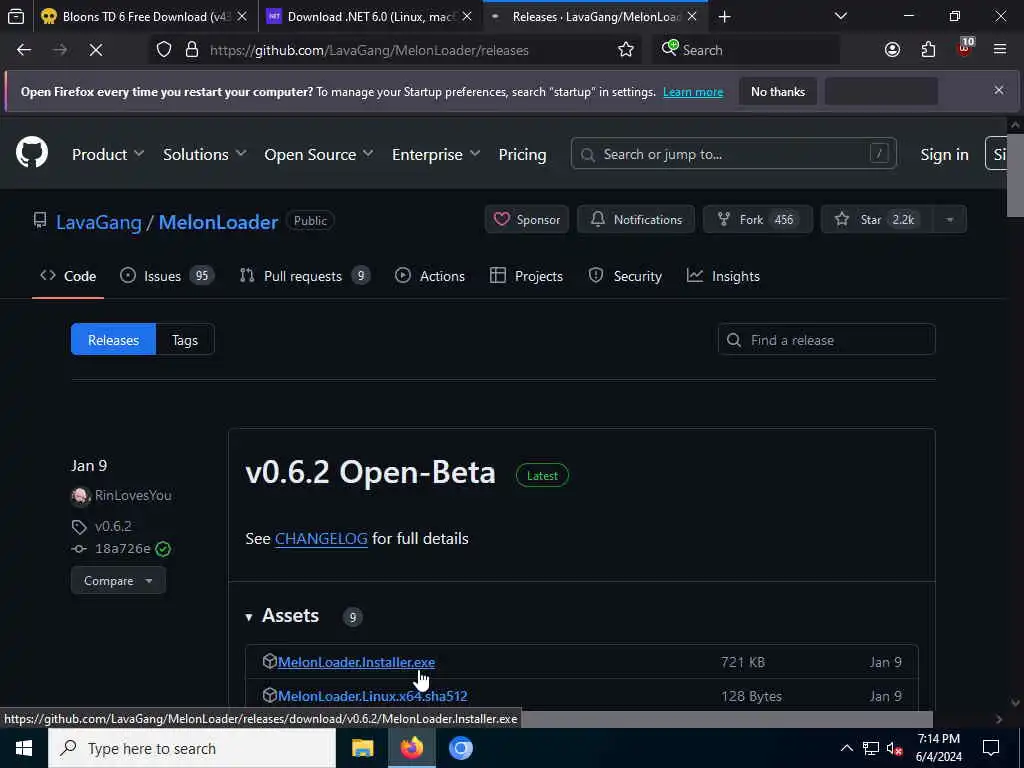Expand the Solutions menu
The image size is (1024, 768).
[204, 154]
